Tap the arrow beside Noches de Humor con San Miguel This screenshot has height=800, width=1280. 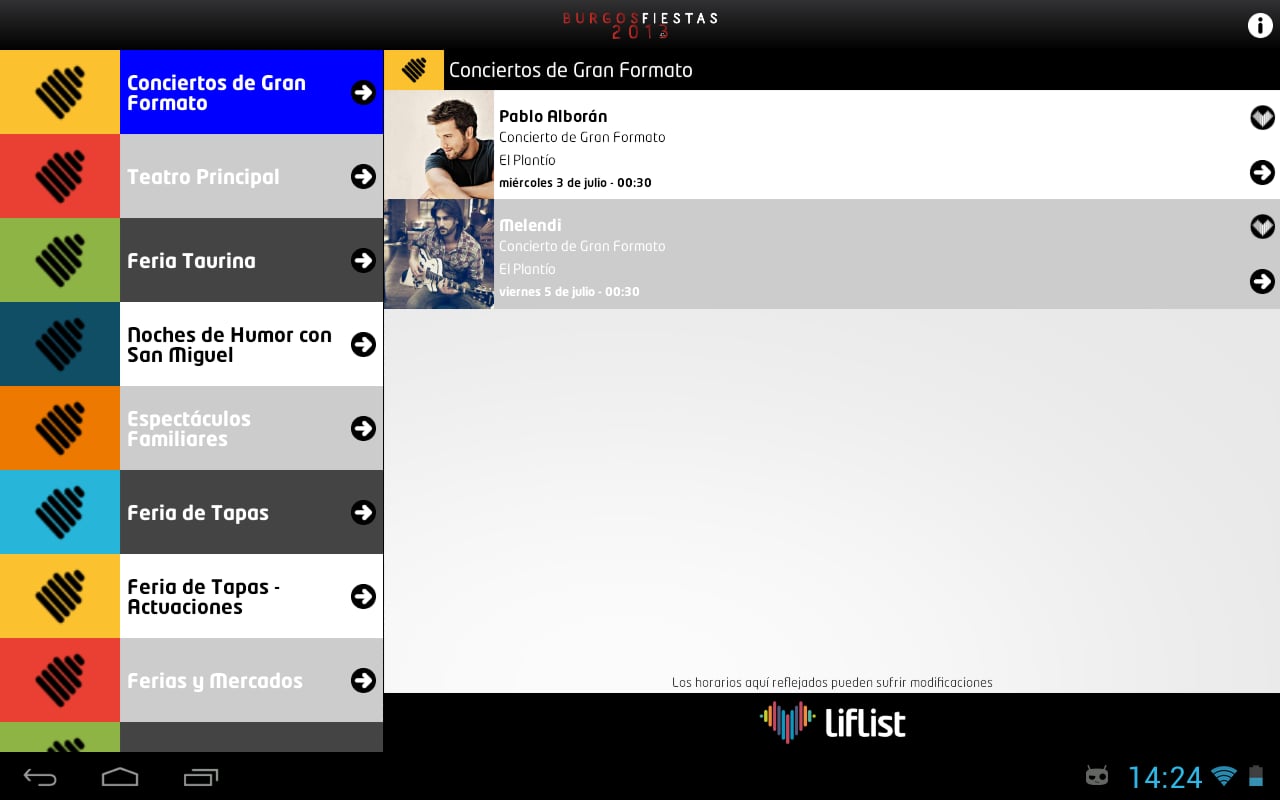click(363, 344)
